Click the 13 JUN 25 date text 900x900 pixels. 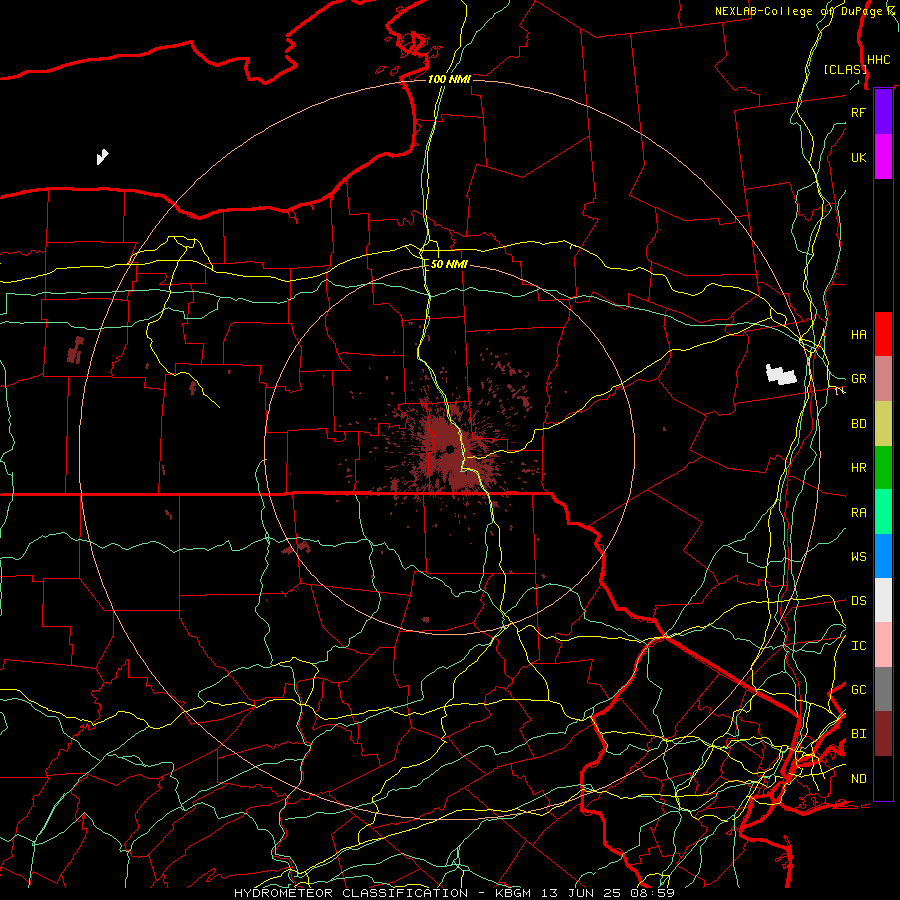583,893
